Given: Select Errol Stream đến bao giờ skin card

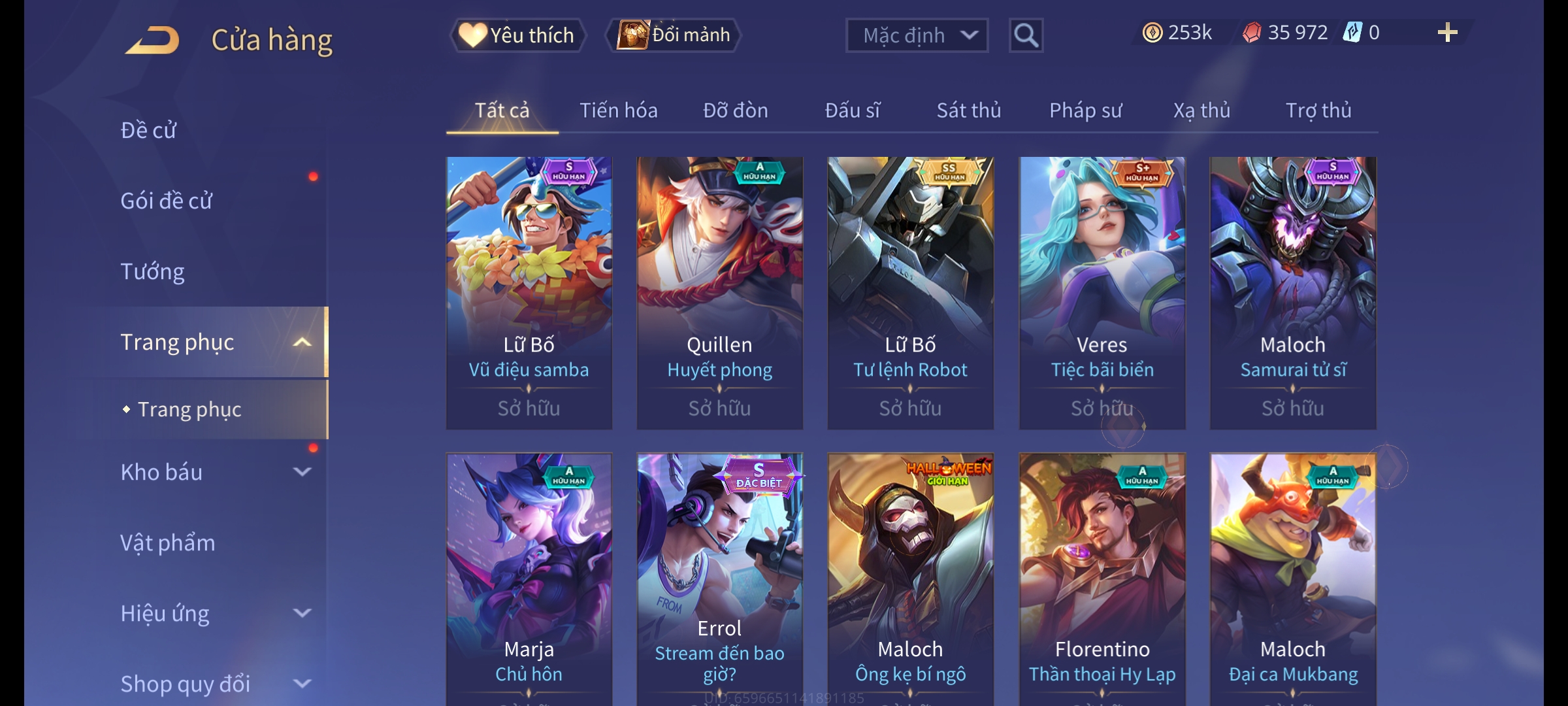Looking at the screenshot, I should [720, 579].
